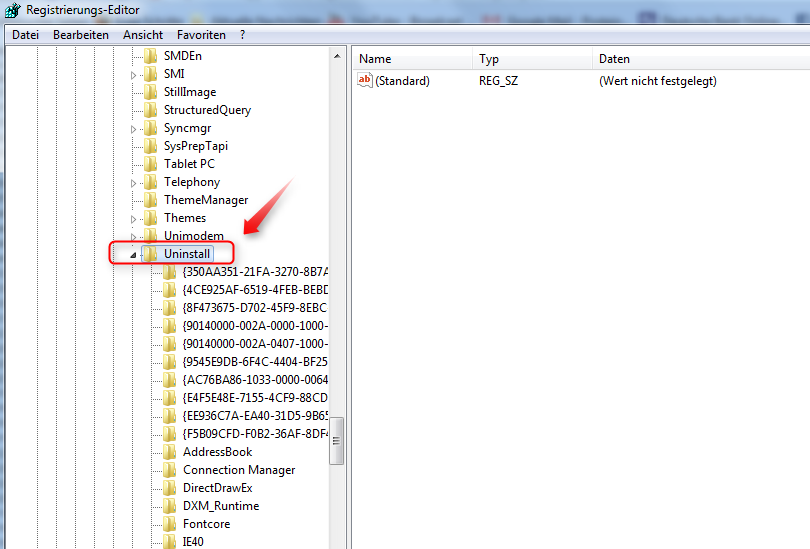Select the (Standard) value name

(402, 81)
